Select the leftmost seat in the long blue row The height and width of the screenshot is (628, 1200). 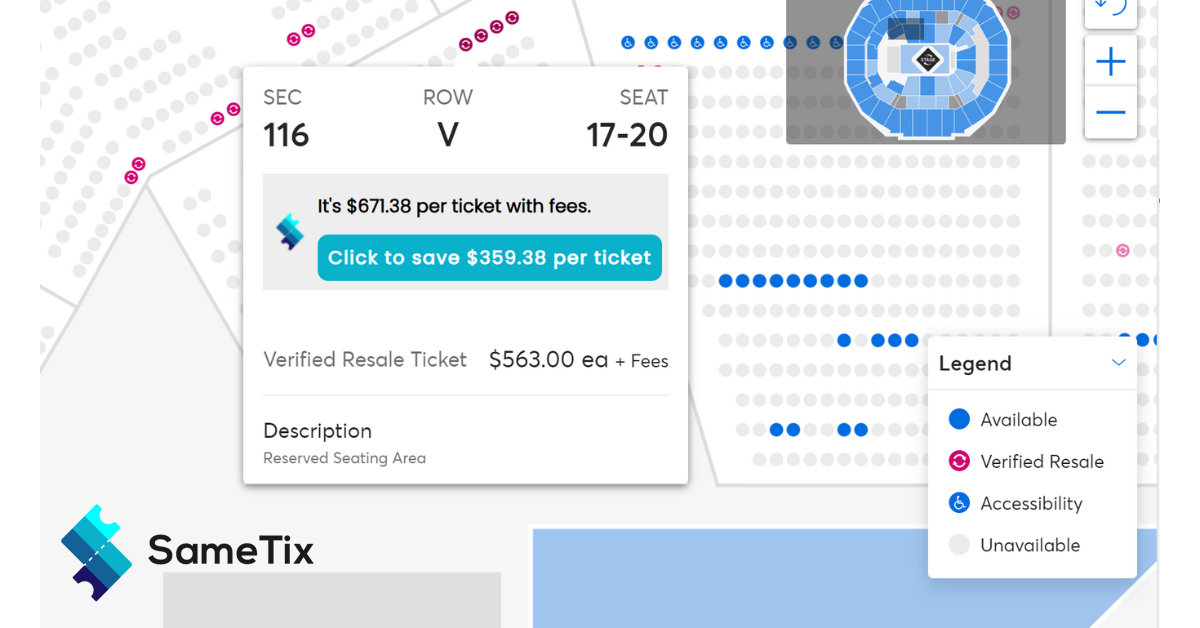click(x=725, y=281)
